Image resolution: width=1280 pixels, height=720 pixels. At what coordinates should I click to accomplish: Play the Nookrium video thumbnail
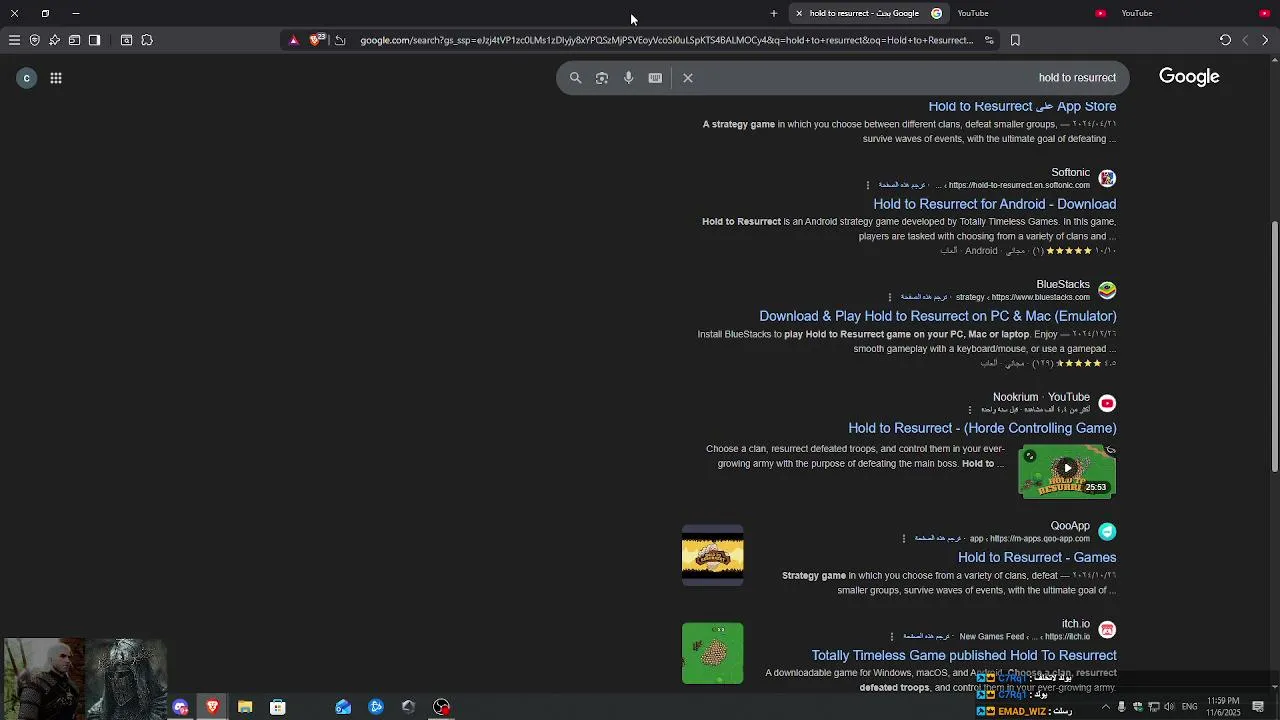tap(1067, 471)
